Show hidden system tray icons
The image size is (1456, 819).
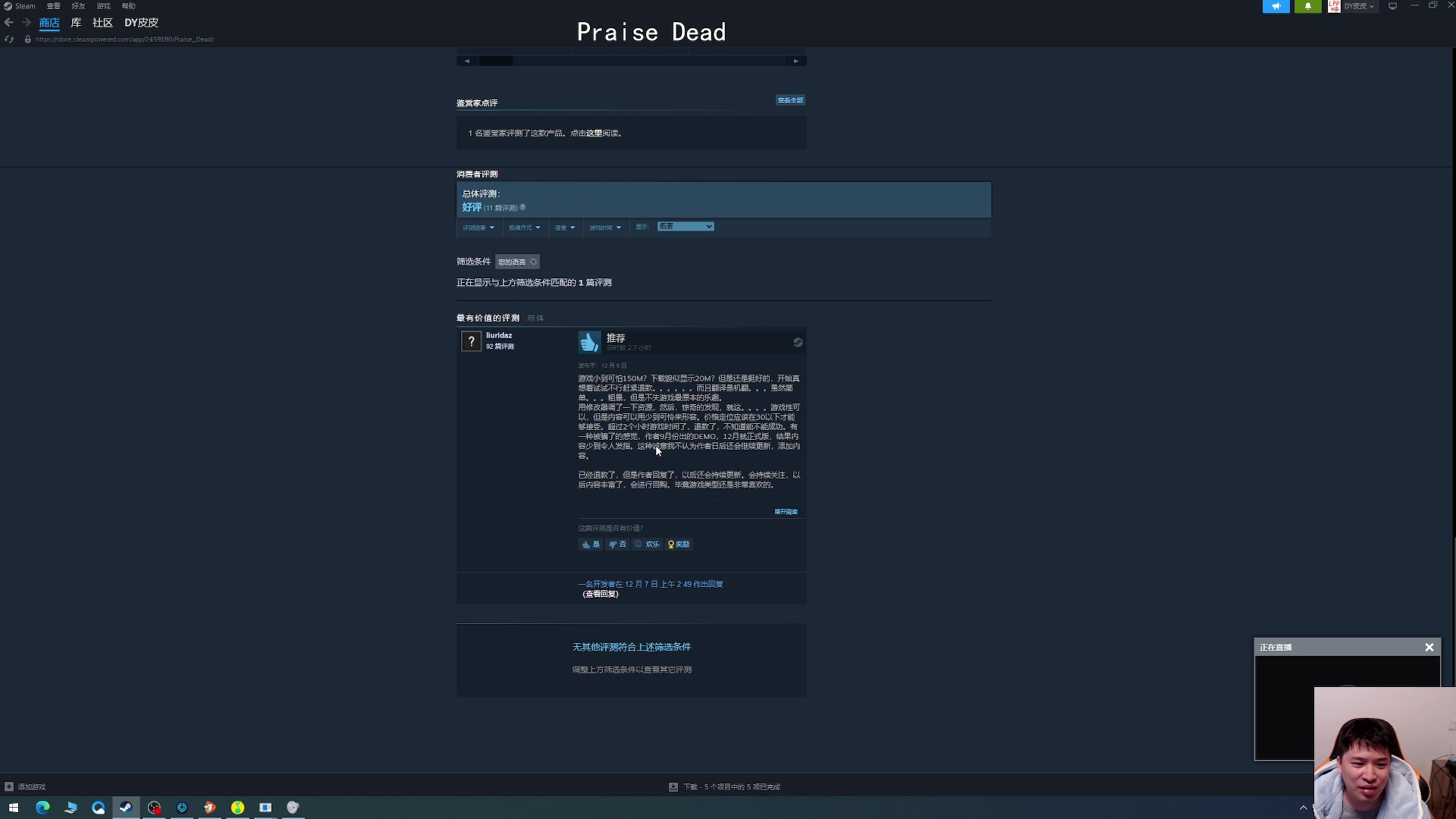point(1304,808)
